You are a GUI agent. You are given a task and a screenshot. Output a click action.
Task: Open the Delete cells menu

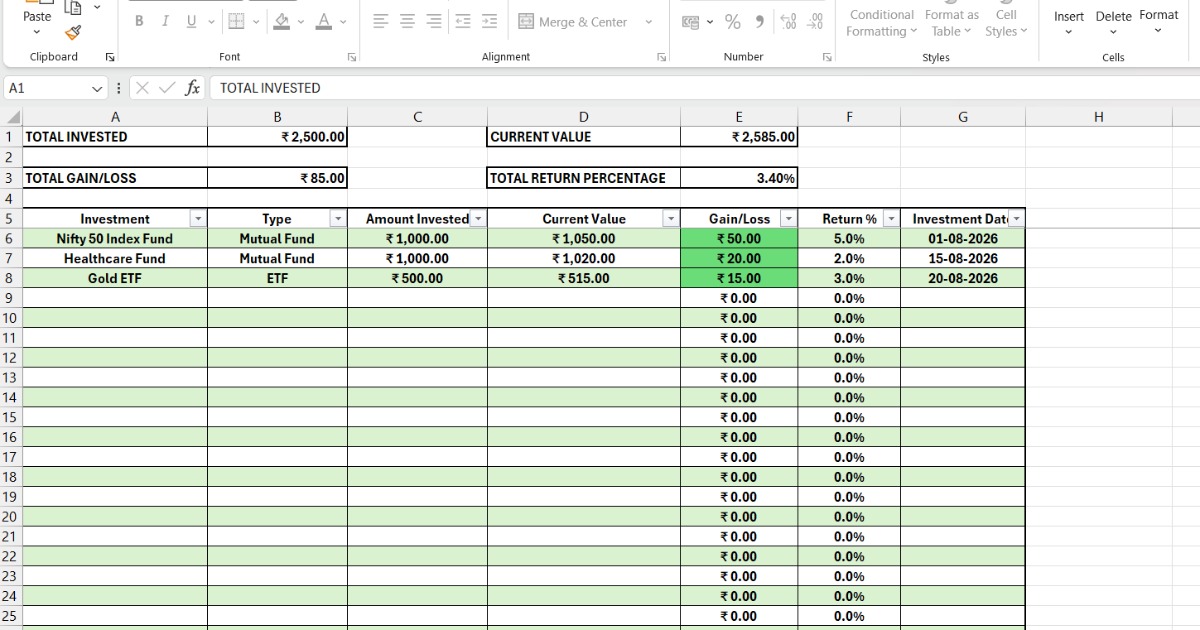click(x=1113, y=23)
